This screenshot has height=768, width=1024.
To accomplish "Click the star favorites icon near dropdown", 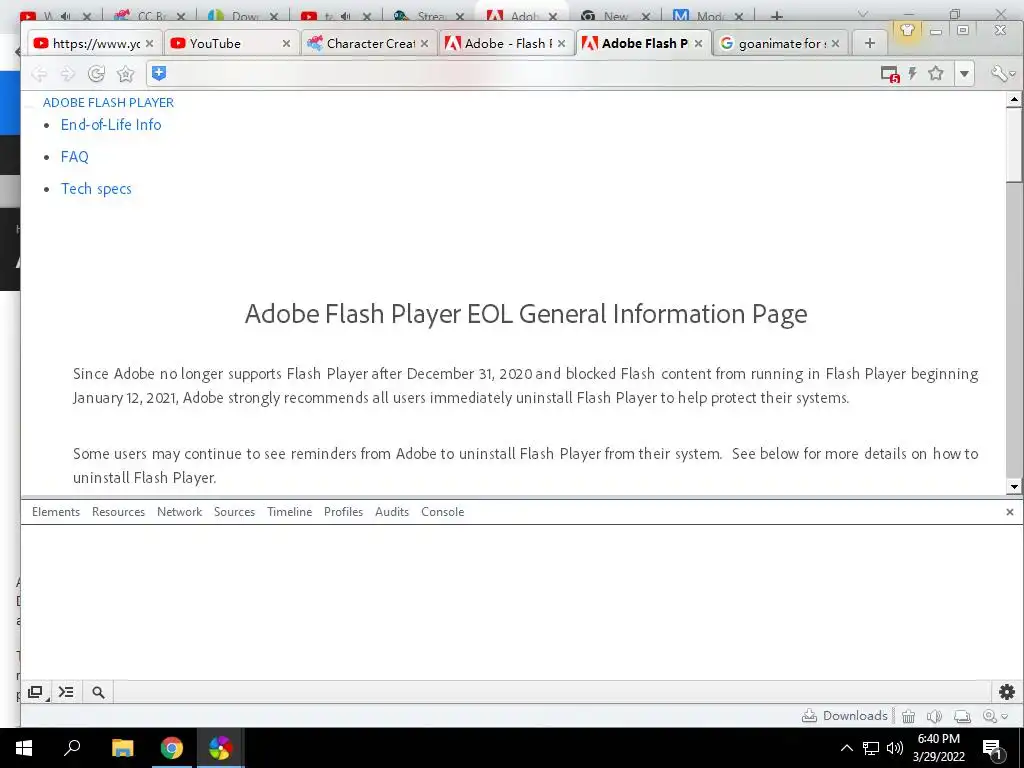I will [936, 73].
